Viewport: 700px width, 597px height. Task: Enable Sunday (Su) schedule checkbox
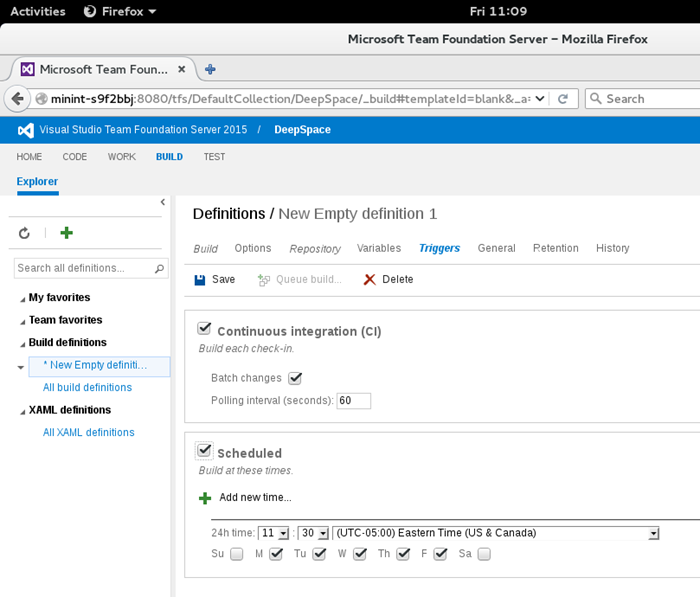coord(237,554)
